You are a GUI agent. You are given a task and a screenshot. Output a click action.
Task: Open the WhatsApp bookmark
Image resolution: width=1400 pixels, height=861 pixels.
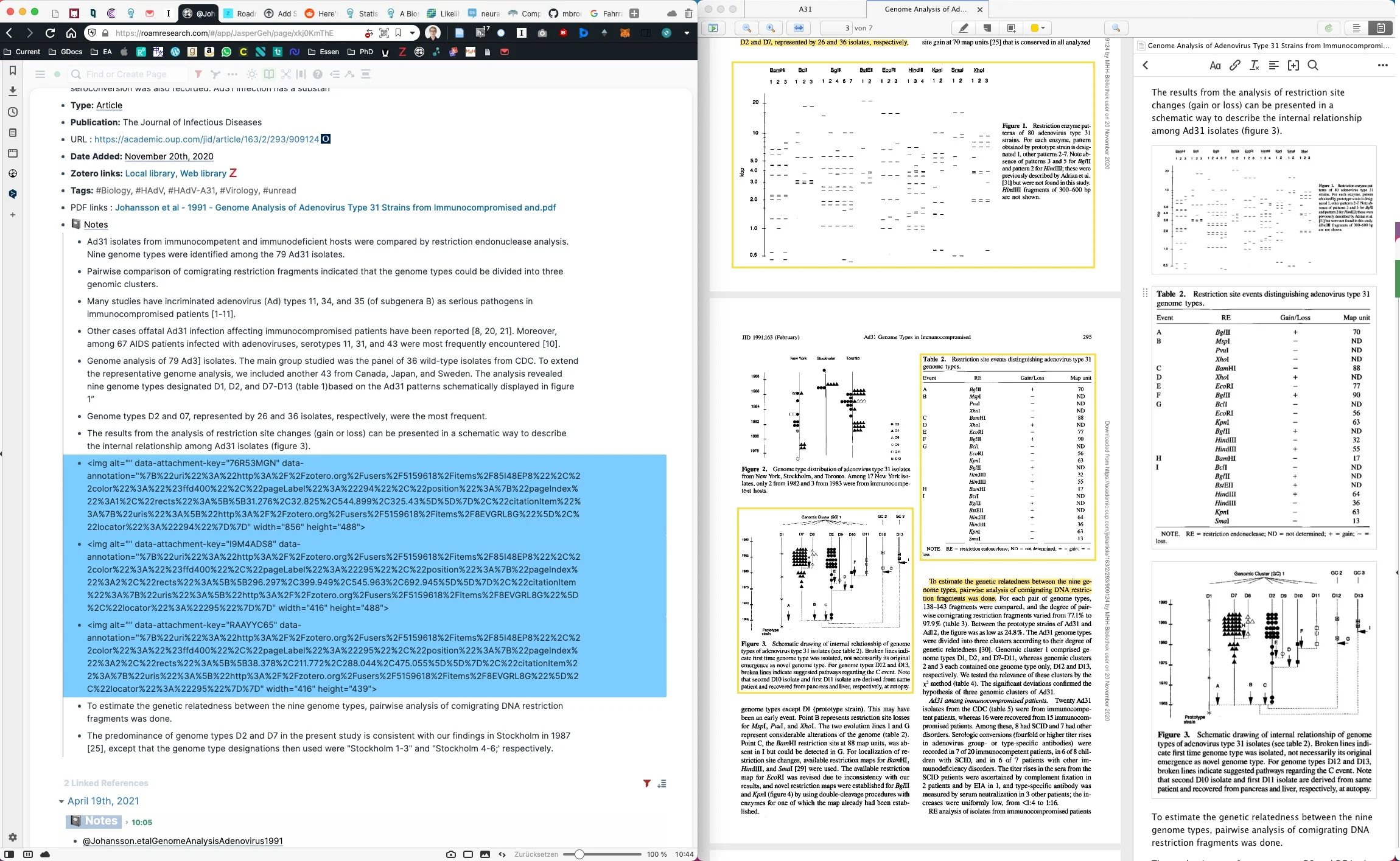[x=226, y=52]
